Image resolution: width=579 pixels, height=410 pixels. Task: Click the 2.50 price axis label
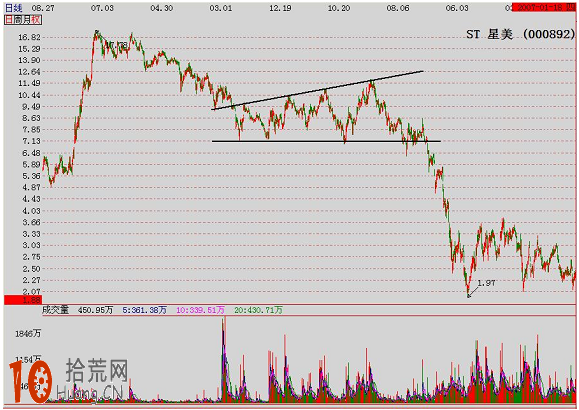click(x=31, y=269)
